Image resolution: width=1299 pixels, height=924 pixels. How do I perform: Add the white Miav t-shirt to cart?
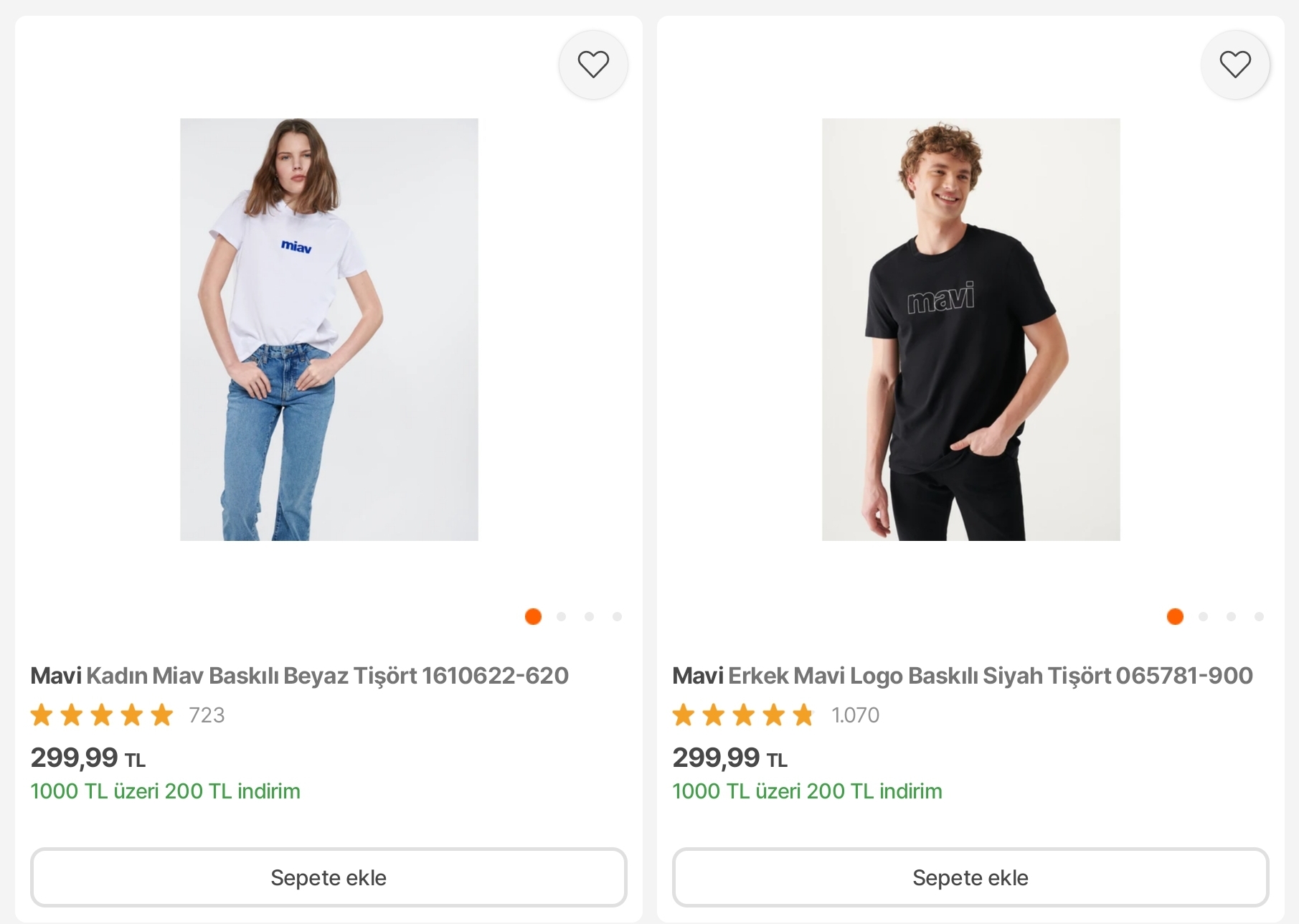click(329, 877)
